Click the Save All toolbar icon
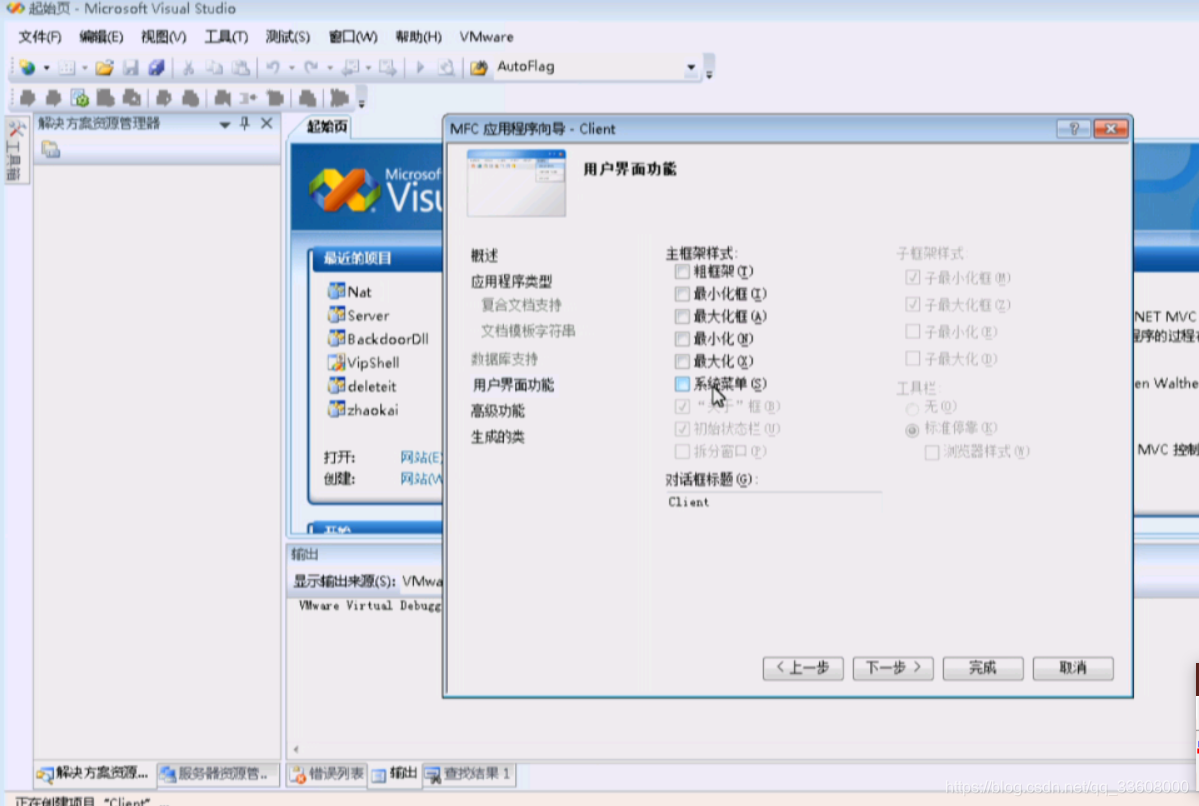Image resolution: width=1199 pixels, height=806 pixels. (x=157, y=67)
